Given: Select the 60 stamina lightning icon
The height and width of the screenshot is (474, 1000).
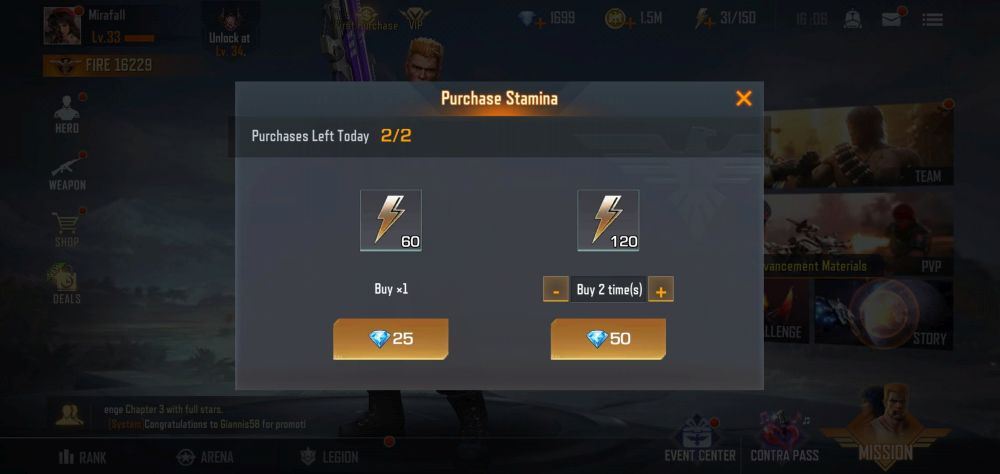Looking at the screenshot, I should pos(390,220).
